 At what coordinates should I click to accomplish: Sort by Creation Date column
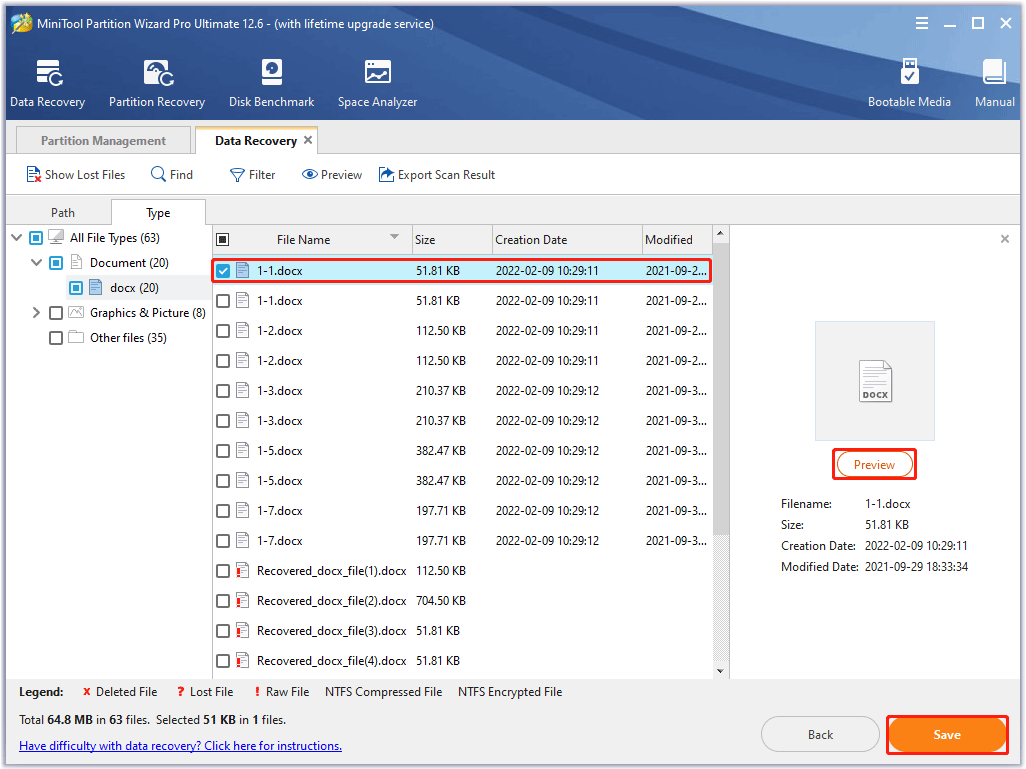[567, 240]
